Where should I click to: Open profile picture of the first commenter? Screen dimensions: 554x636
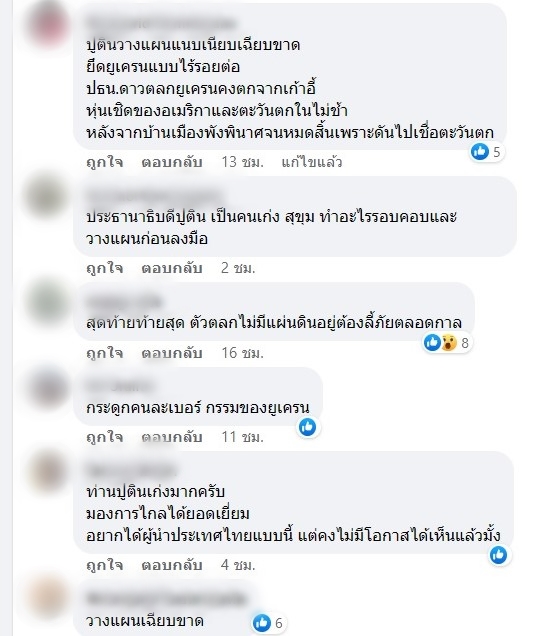47,24
